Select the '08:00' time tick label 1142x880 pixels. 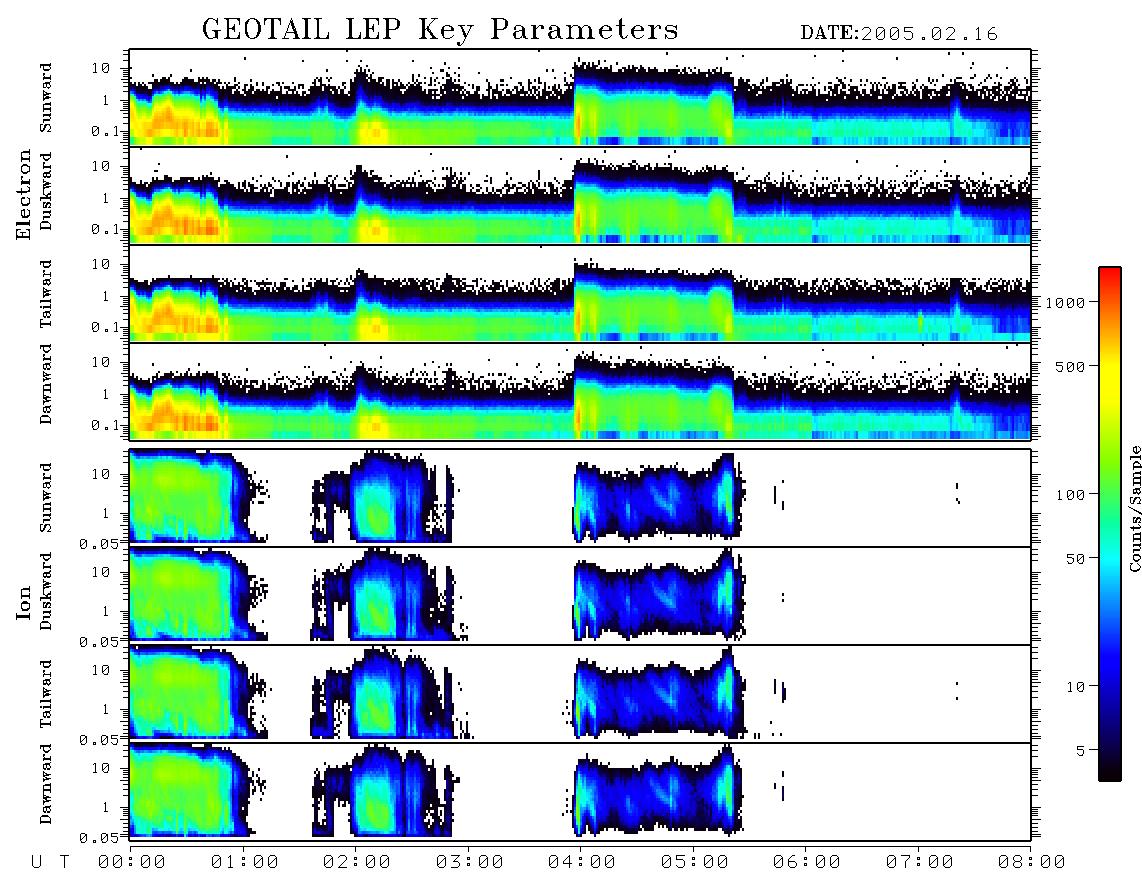[x=1031, y=863]
